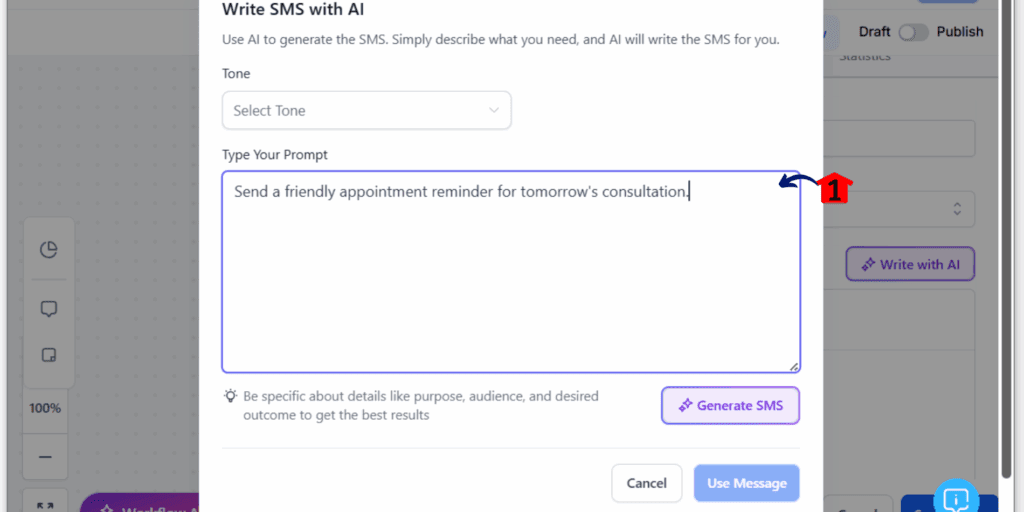Open the statistics pie chart icon
This screenshot has width=1024, height=512.
coord(49,249)
